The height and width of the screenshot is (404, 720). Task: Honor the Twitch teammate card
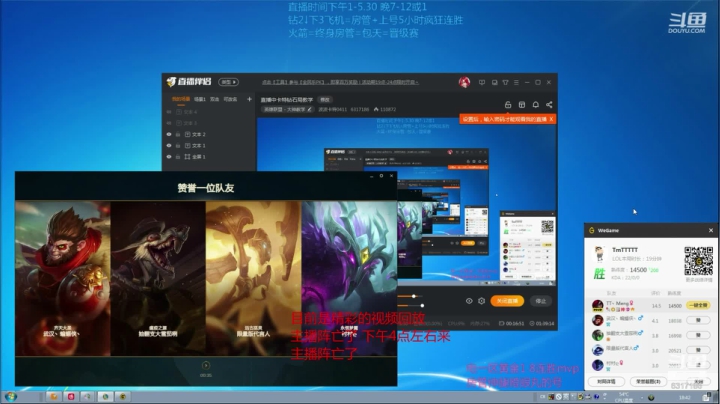click(x=158, y=278)
